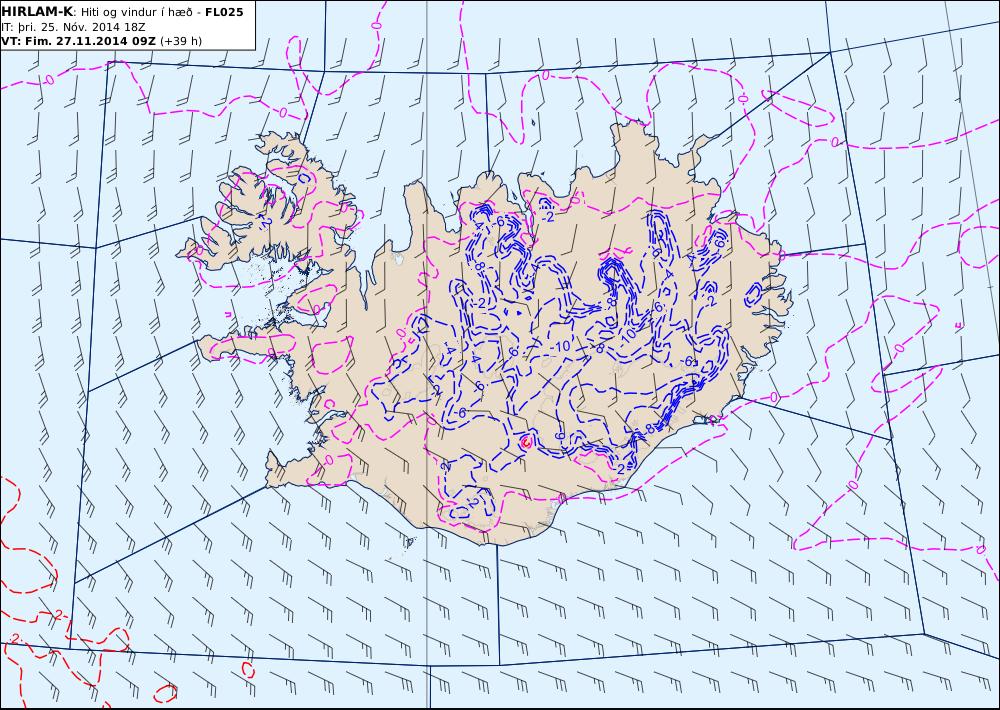The width and height of the screenshot is (1000, 710).
Task: Click the forecast offset "(+39 h)"
Action: coord(181,41)
